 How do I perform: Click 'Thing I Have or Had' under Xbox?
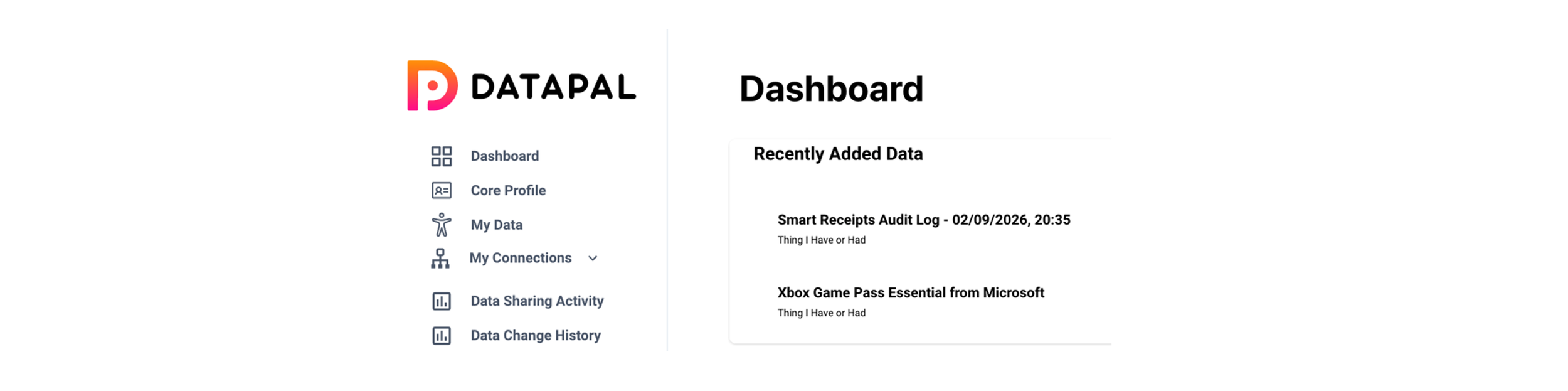(822, 313)
